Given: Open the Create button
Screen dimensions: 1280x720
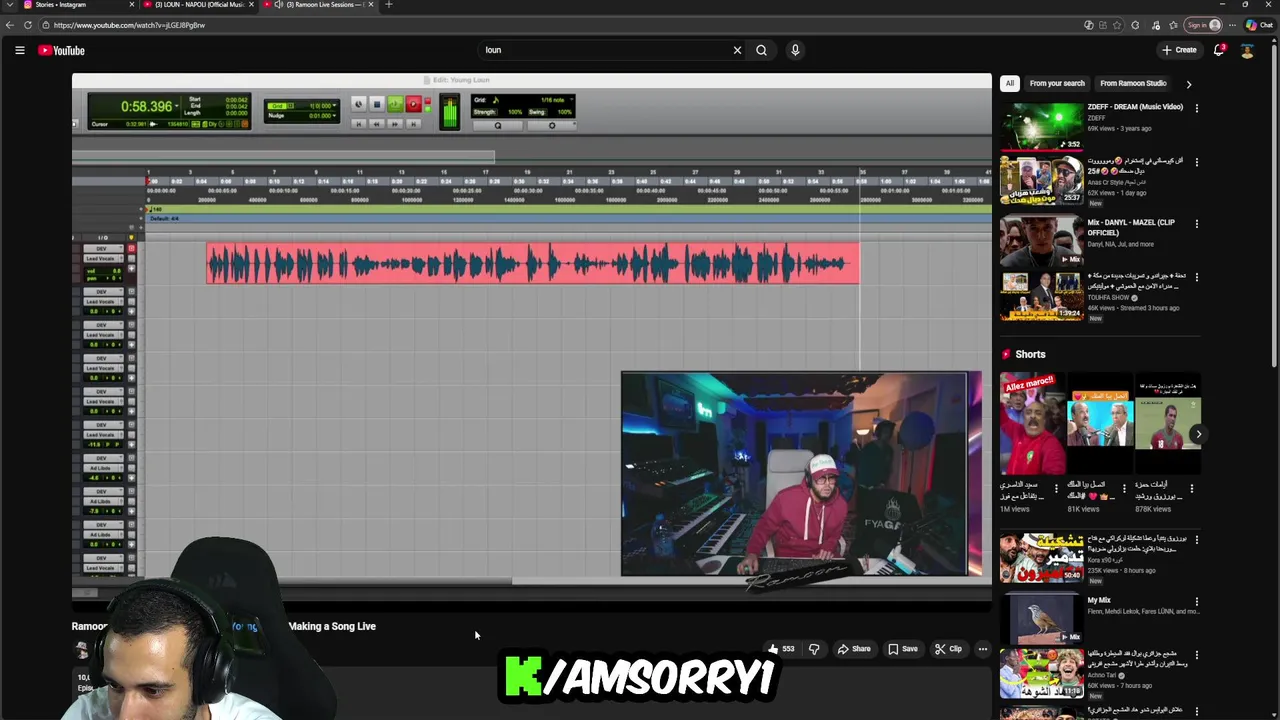Looking at the screenshot, I should click(x=1179, y=50).
